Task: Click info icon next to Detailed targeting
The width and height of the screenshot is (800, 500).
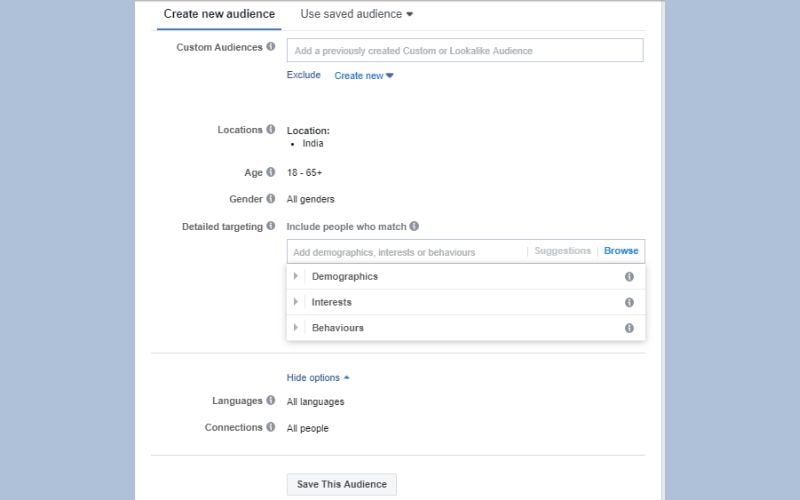Action: point(271,227)
